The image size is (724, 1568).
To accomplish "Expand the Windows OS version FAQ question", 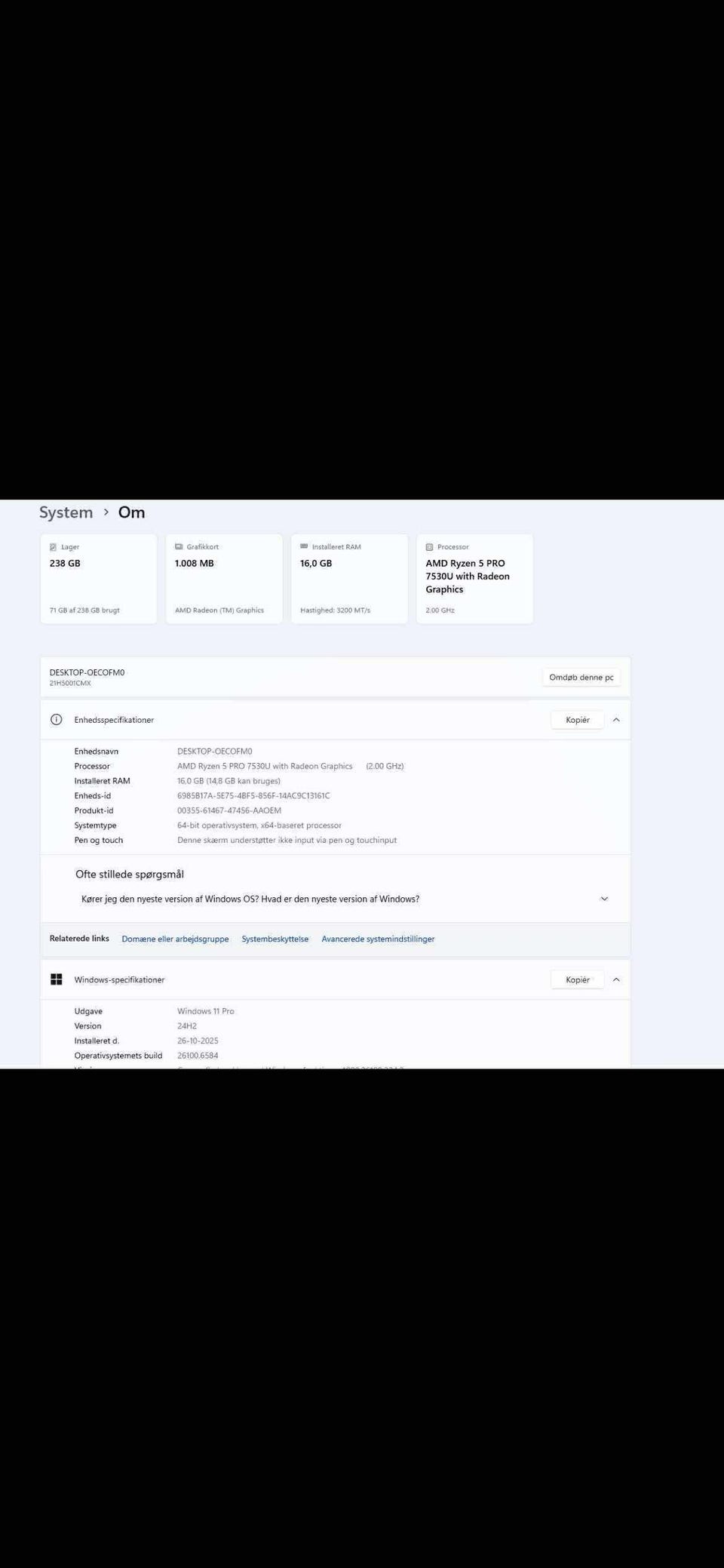I will click(335, 899).
